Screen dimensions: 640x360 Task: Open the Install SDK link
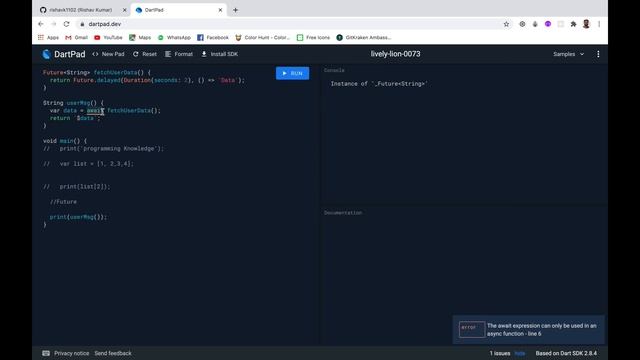tap(220, 54)
